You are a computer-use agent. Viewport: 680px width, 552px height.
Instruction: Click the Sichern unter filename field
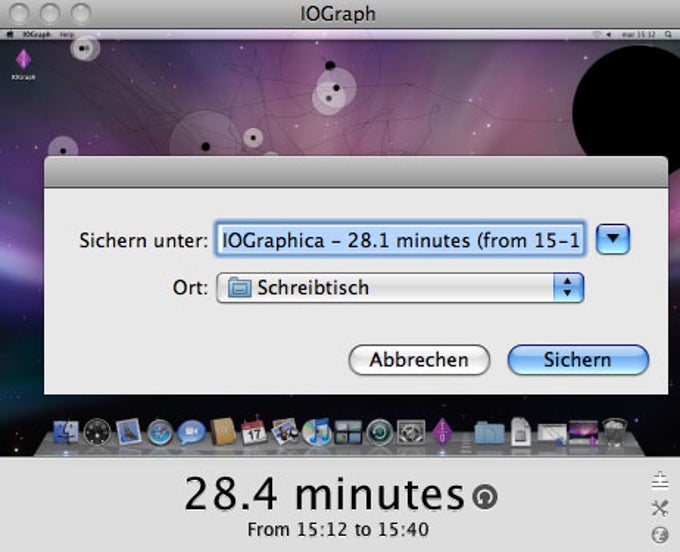click(x=400, y=240)
